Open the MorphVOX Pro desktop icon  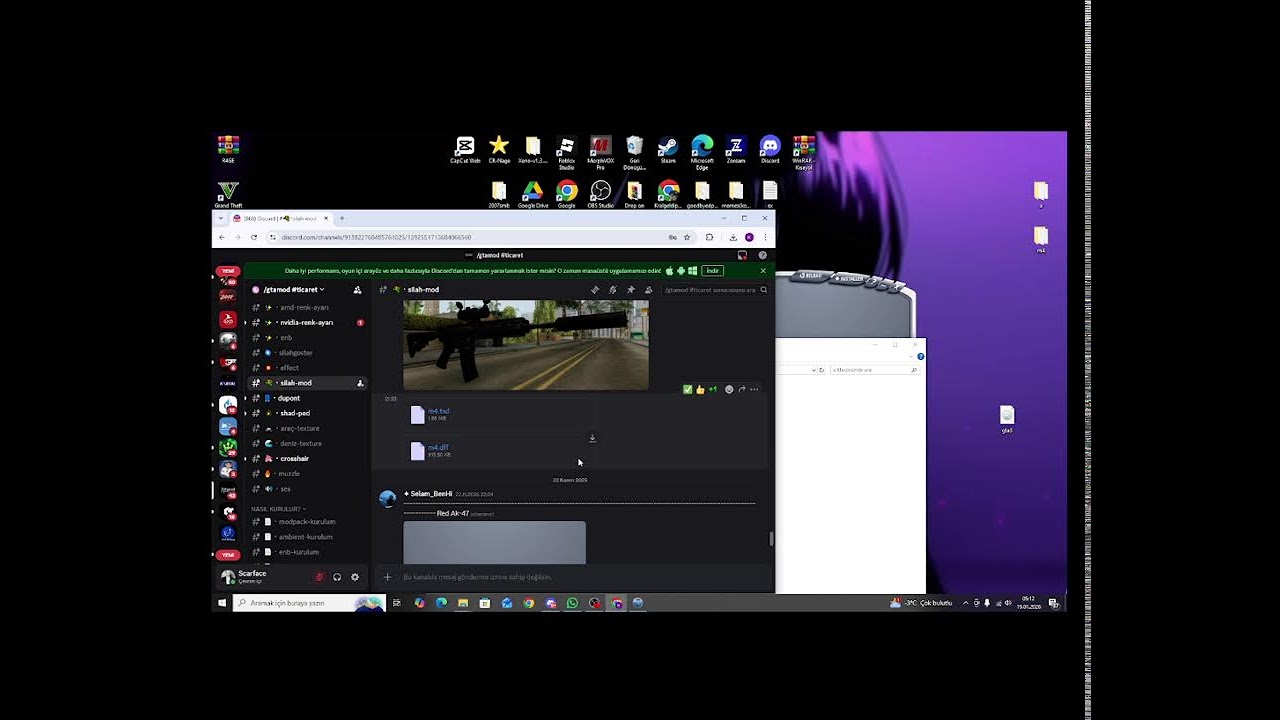coord(600,152)
